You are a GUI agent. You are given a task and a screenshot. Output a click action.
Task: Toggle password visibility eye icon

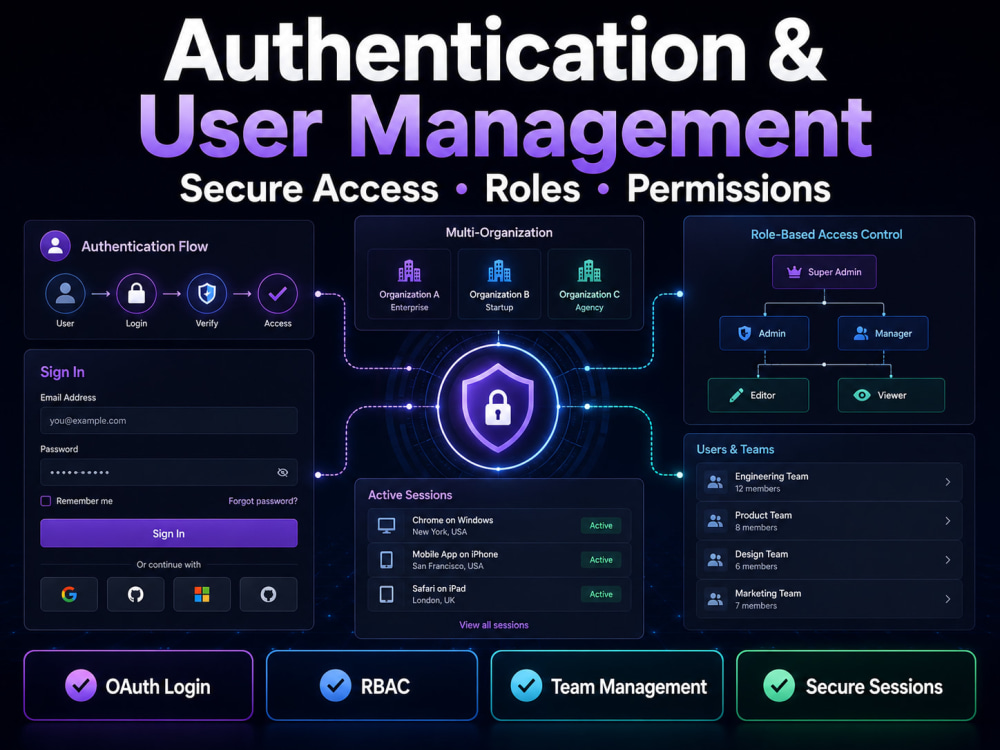tap(283, 473)
